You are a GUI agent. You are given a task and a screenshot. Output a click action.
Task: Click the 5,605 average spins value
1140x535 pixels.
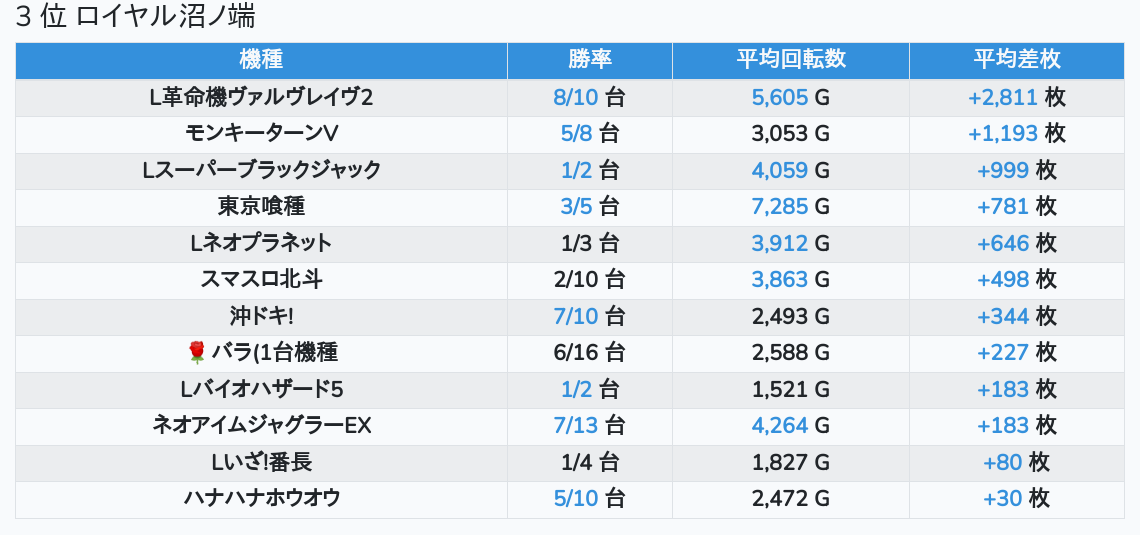coord(779,97)
